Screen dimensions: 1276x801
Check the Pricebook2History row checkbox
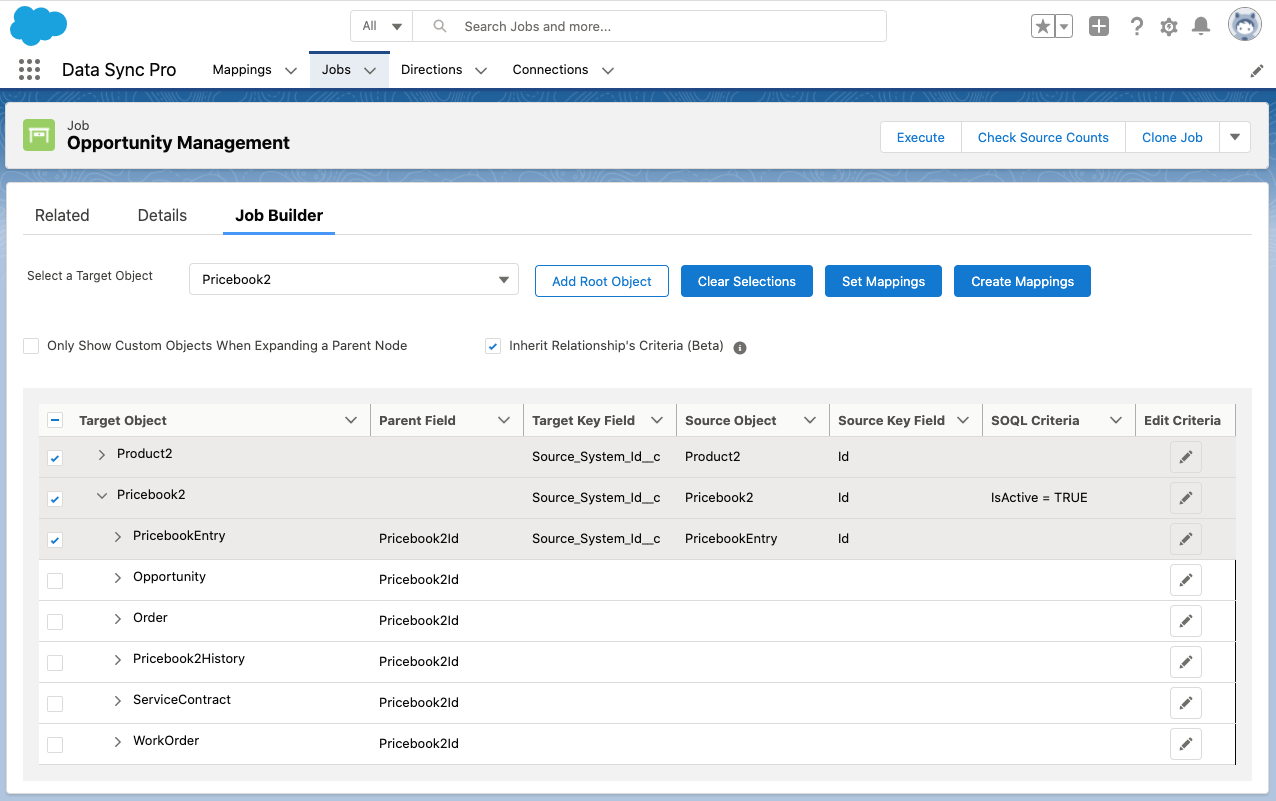55,663
